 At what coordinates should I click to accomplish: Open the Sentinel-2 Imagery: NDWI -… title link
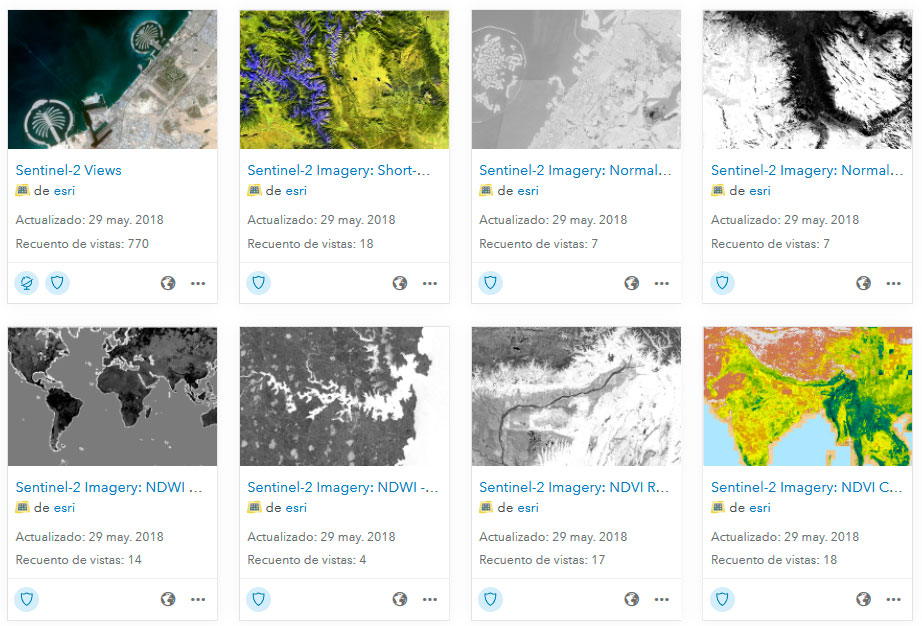343,487
